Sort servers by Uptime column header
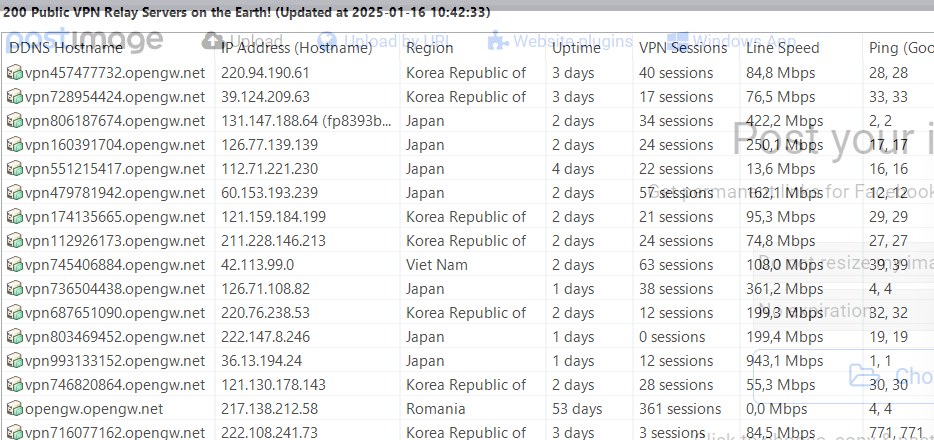This screenshot has height=440, width=934. pos(576,48)
